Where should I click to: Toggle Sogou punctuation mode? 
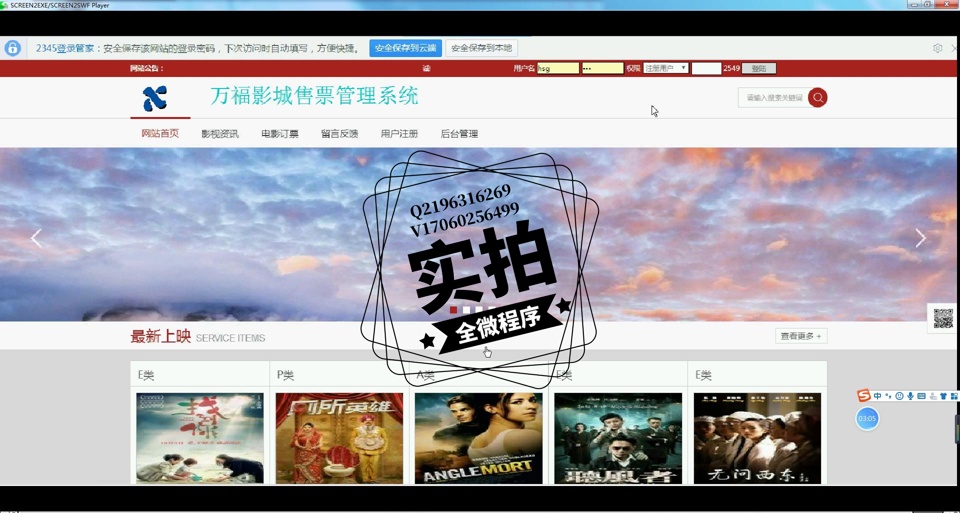click(x=888, y=396)
